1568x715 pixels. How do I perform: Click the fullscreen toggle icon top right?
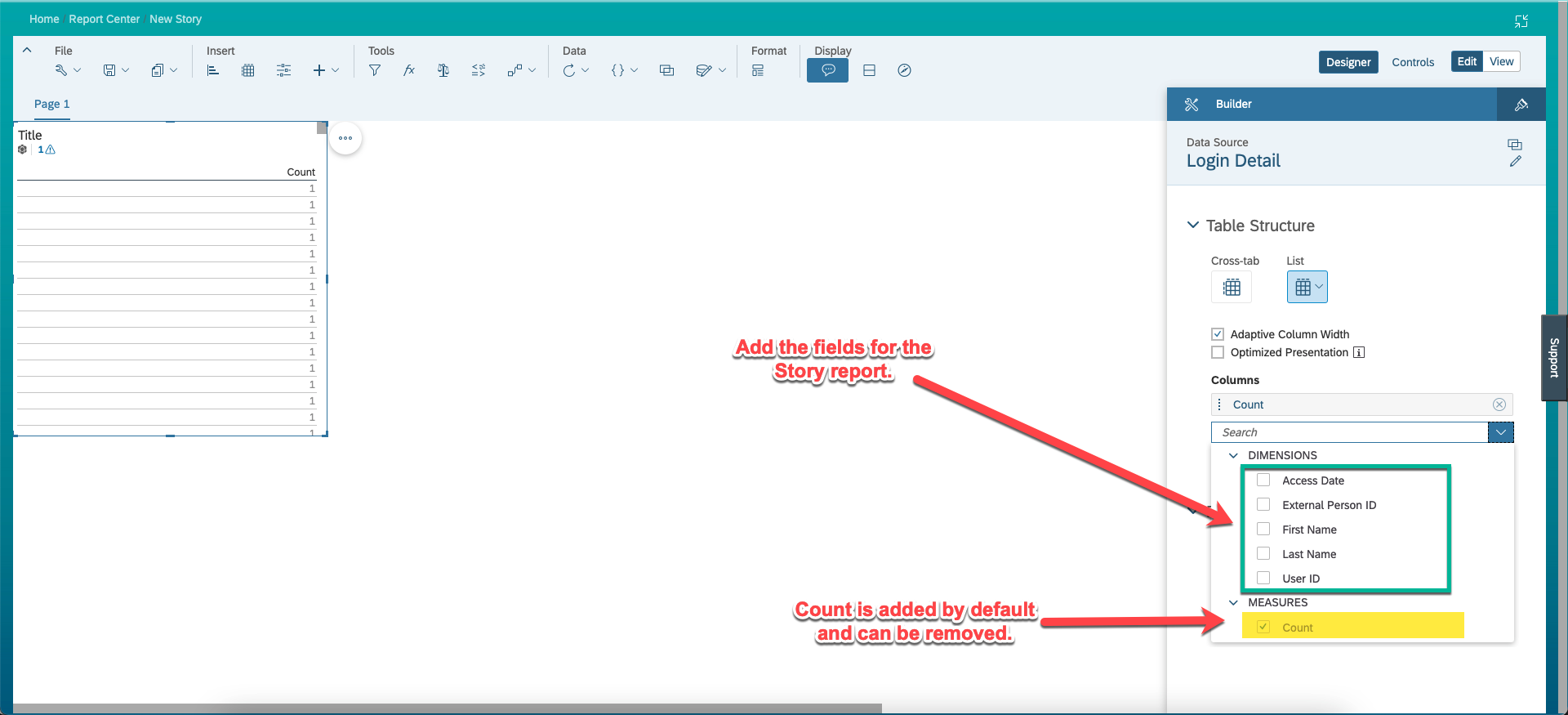pyautogui.click(x=1521, y=21)
